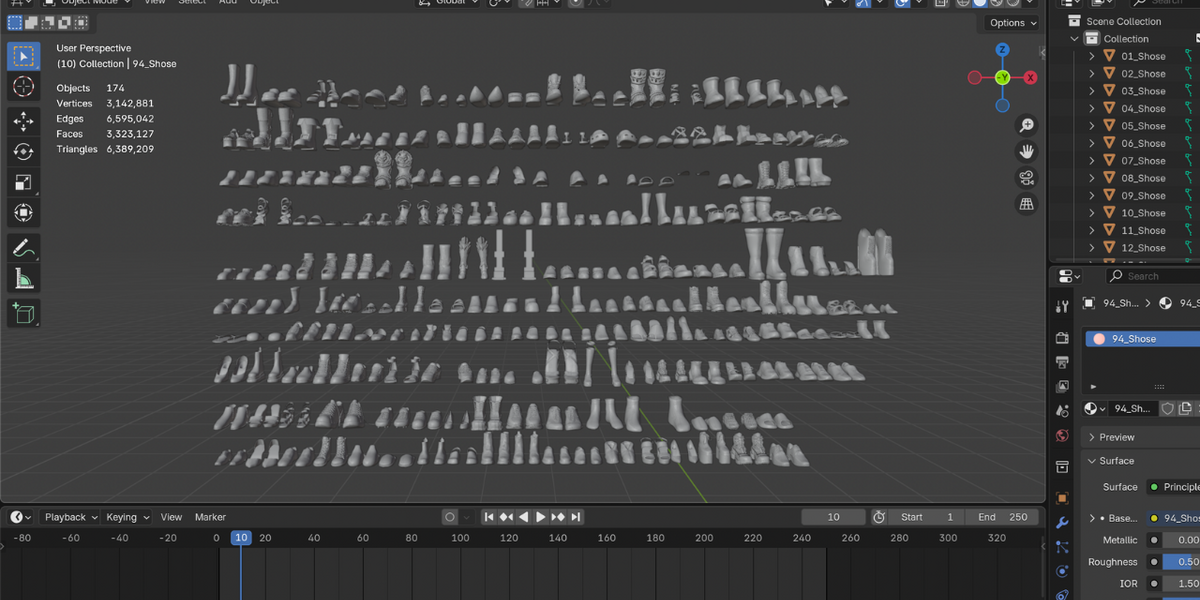The height and width of the screenshot is (600, 1200).
Task: Select the Annotate pencil tool
Action: click(x=23, y=247)
